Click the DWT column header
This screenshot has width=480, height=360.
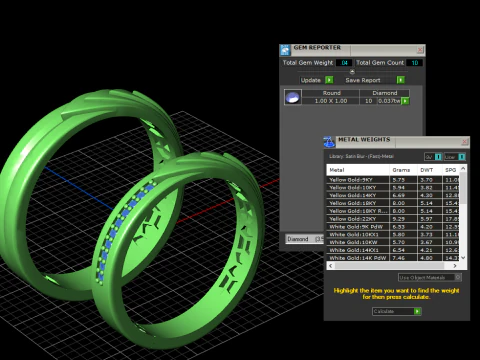click(x=430, y=170)
